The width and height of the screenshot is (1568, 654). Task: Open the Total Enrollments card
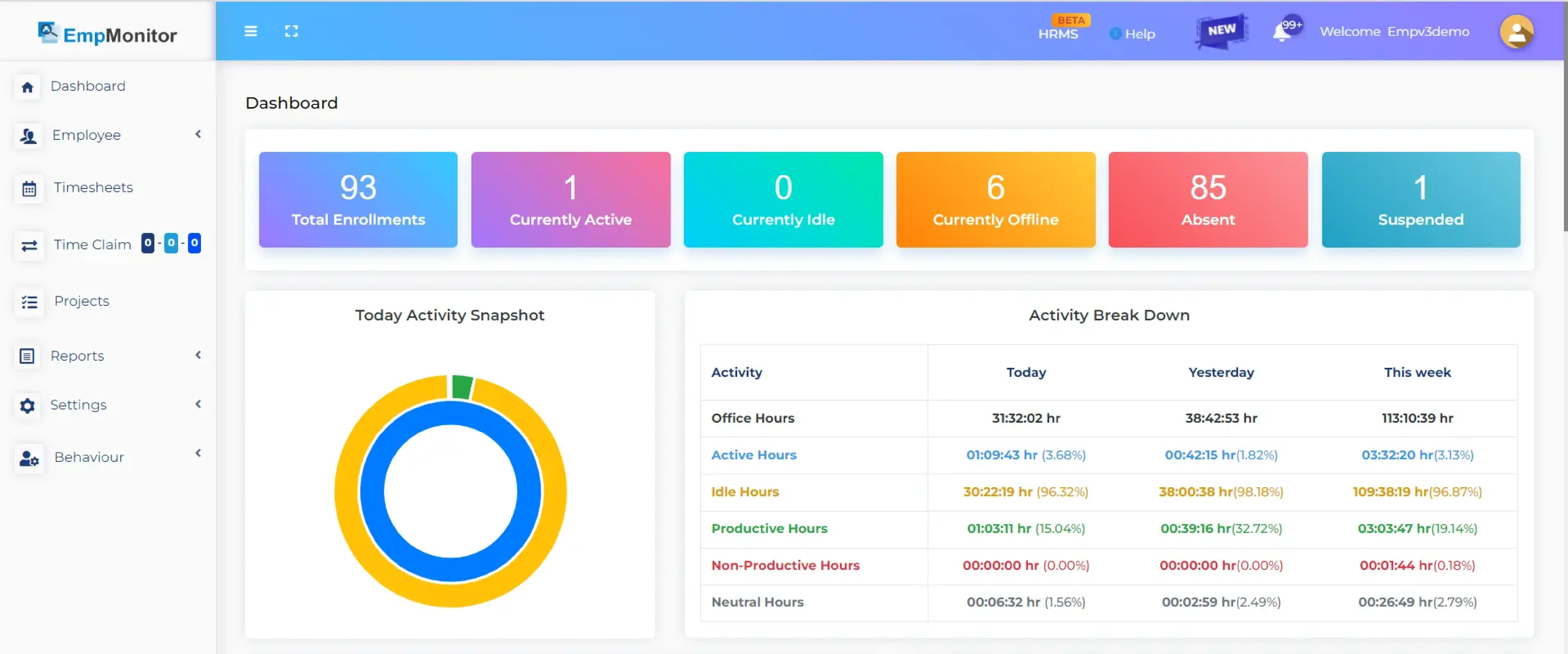click(x=358, y=200)
